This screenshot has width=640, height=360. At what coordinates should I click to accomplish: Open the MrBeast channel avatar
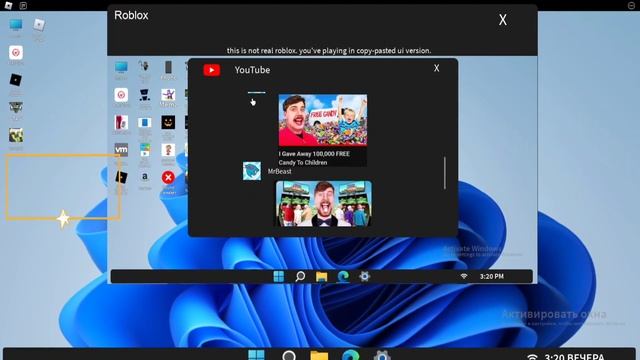pos(252,171)
